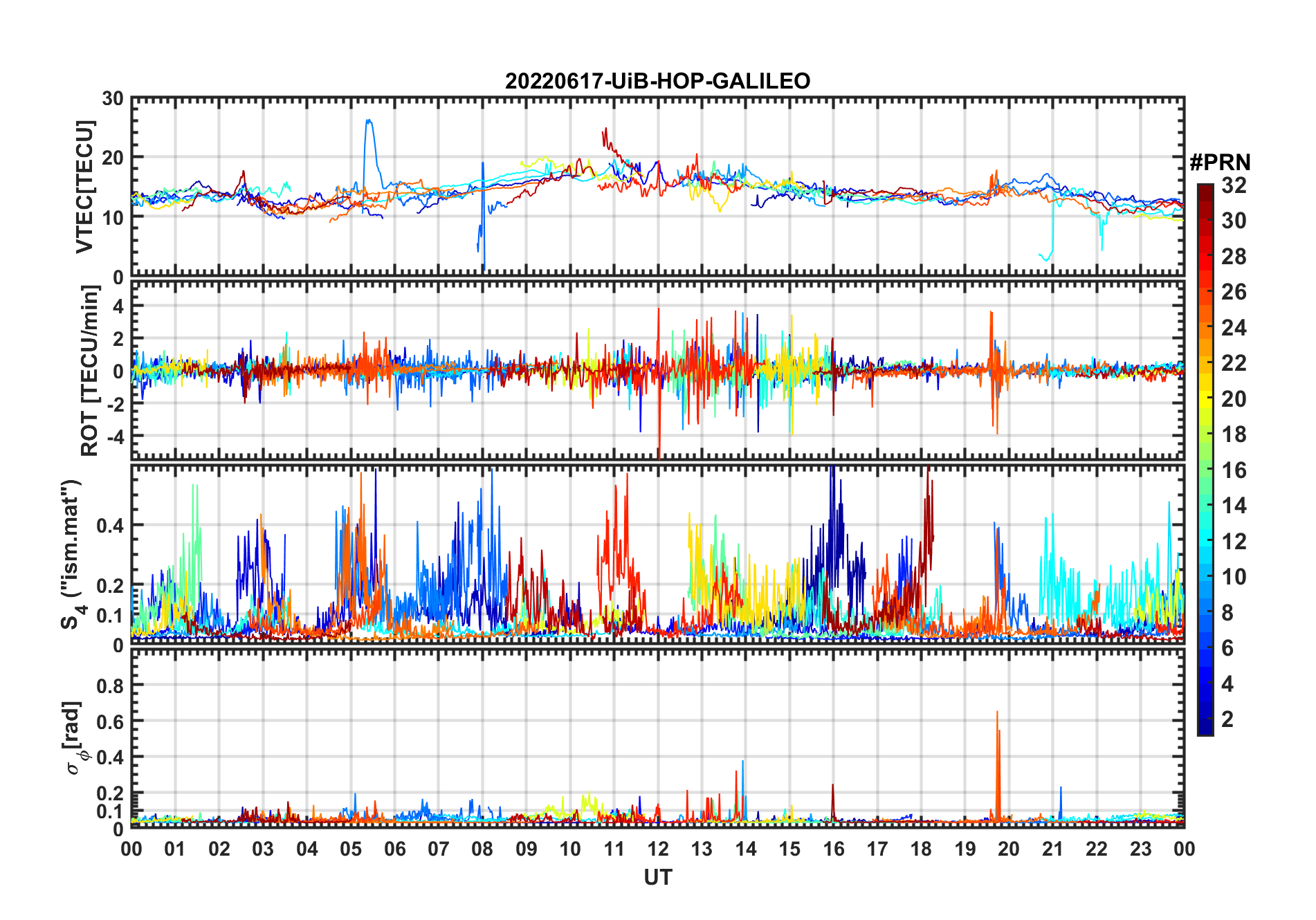1316x920 pixels.
Task: Click S4 y-axis tick label 0.4
Action: point(110,525)
